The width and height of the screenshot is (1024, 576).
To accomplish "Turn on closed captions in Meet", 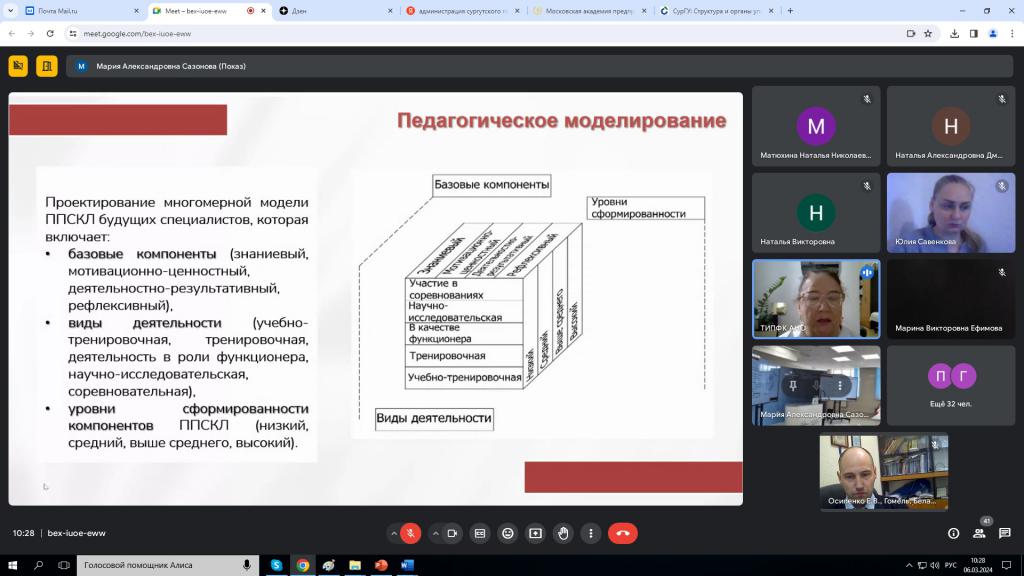I will pyautogui.click(x=480, y=533).
